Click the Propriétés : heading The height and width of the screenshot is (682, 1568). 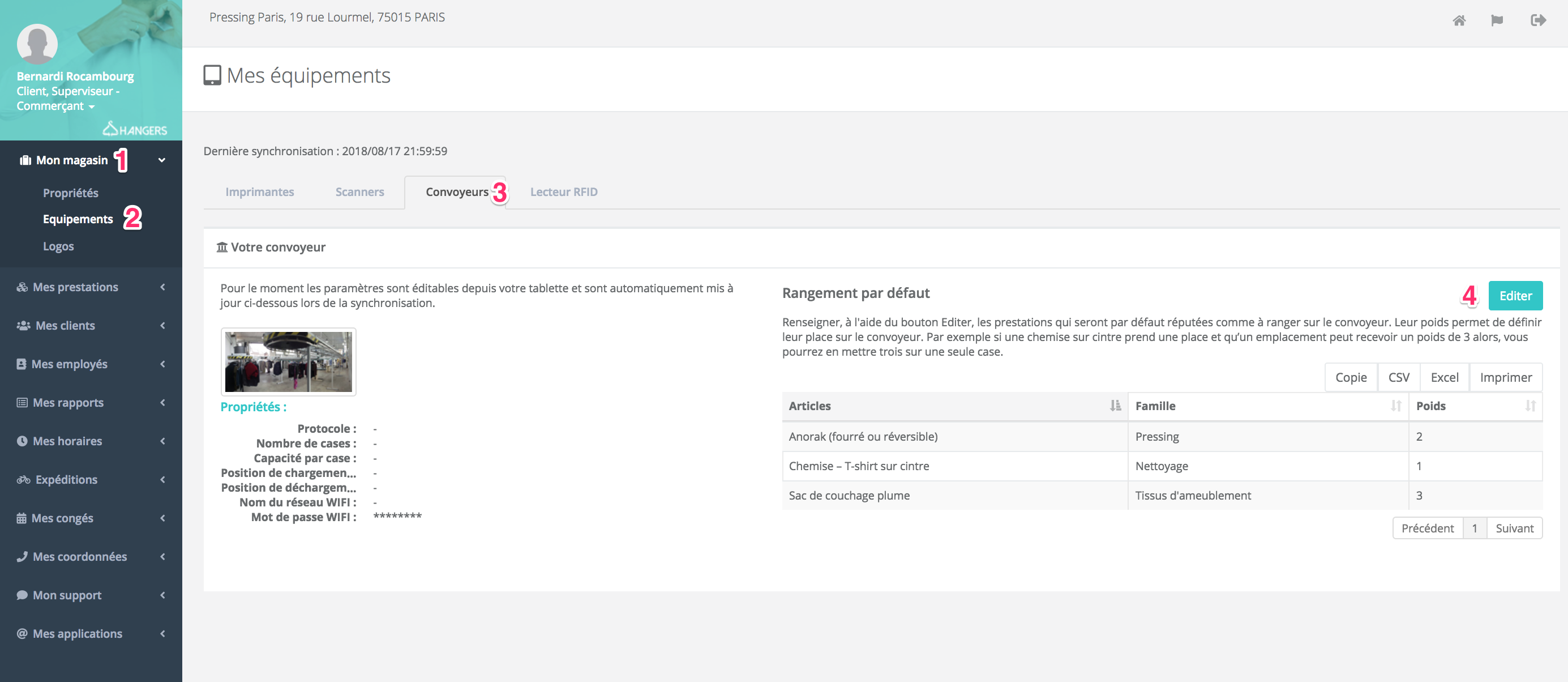pos(253,407)
